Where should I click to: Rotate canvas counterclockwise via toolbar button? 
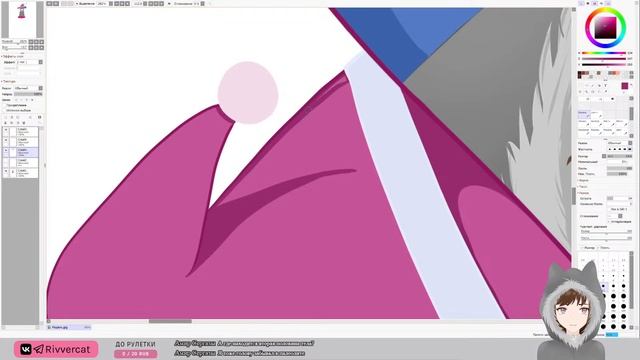[151, 3]
